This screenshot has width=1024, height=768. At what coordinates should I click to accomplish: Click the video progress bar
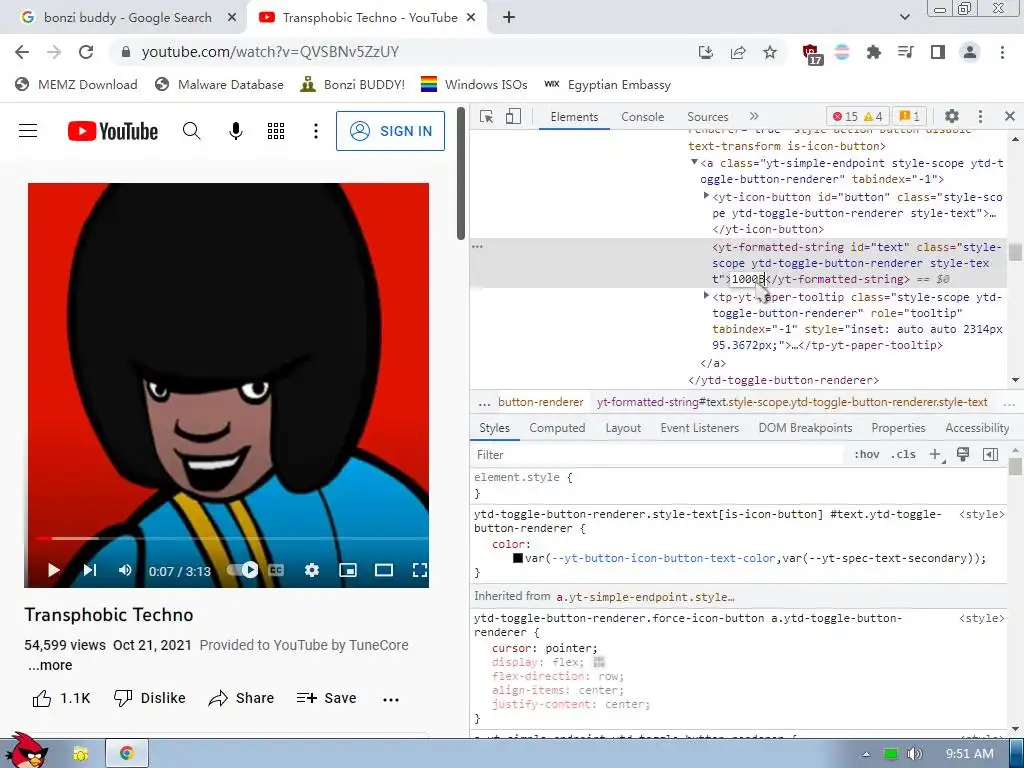click(x=232, y=539)
